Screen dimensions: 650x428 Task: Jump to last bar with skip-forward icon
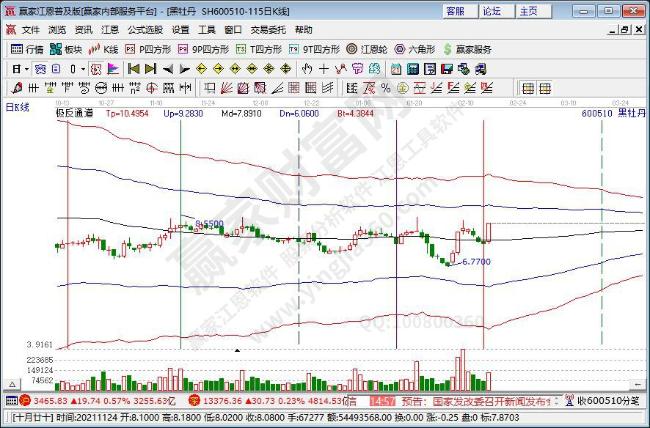pyautogui.click(x=150, y=69)
